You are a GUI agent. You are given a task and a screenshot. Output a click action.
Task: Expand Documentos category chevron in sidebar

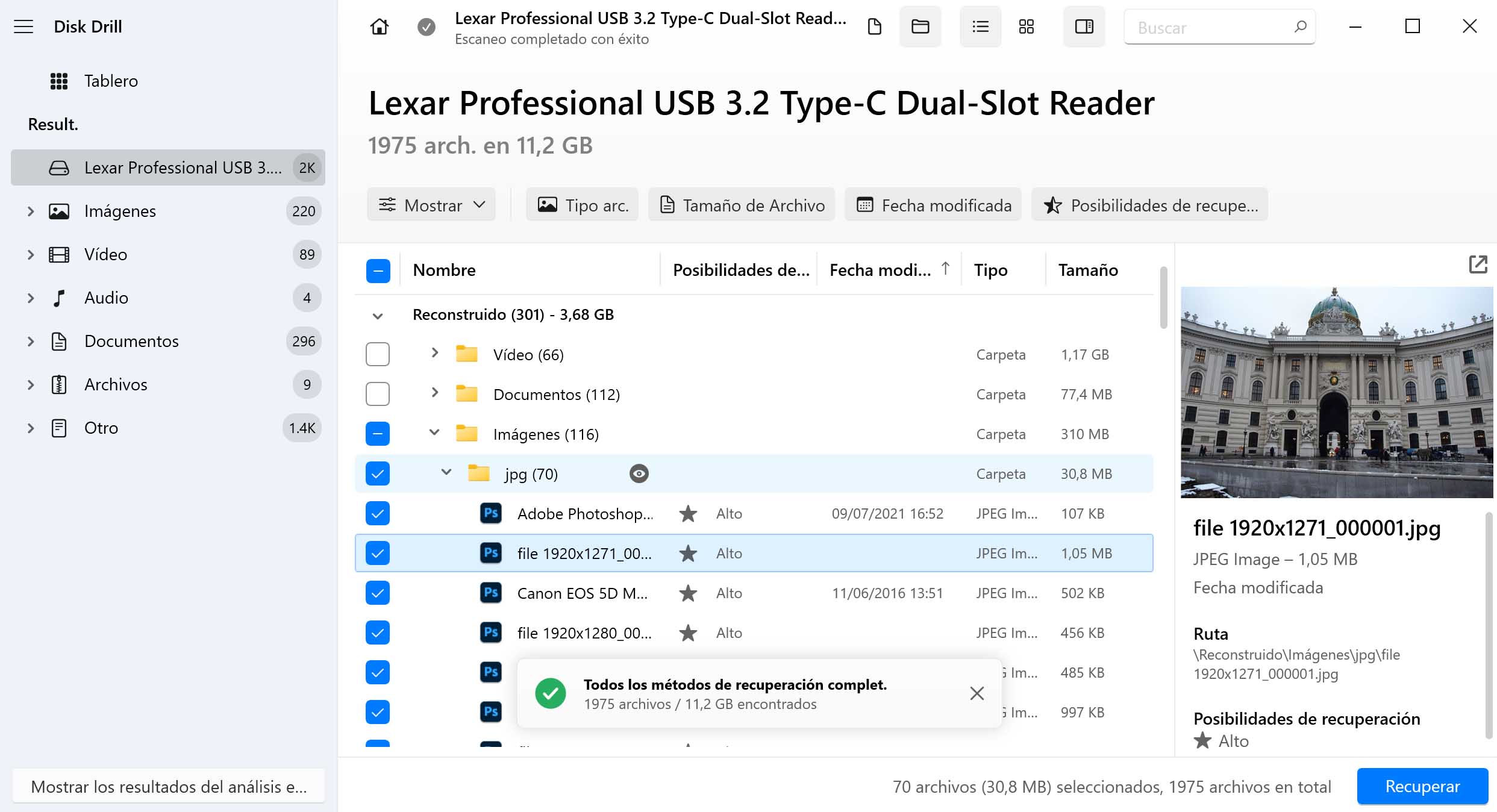pos(30,342)
